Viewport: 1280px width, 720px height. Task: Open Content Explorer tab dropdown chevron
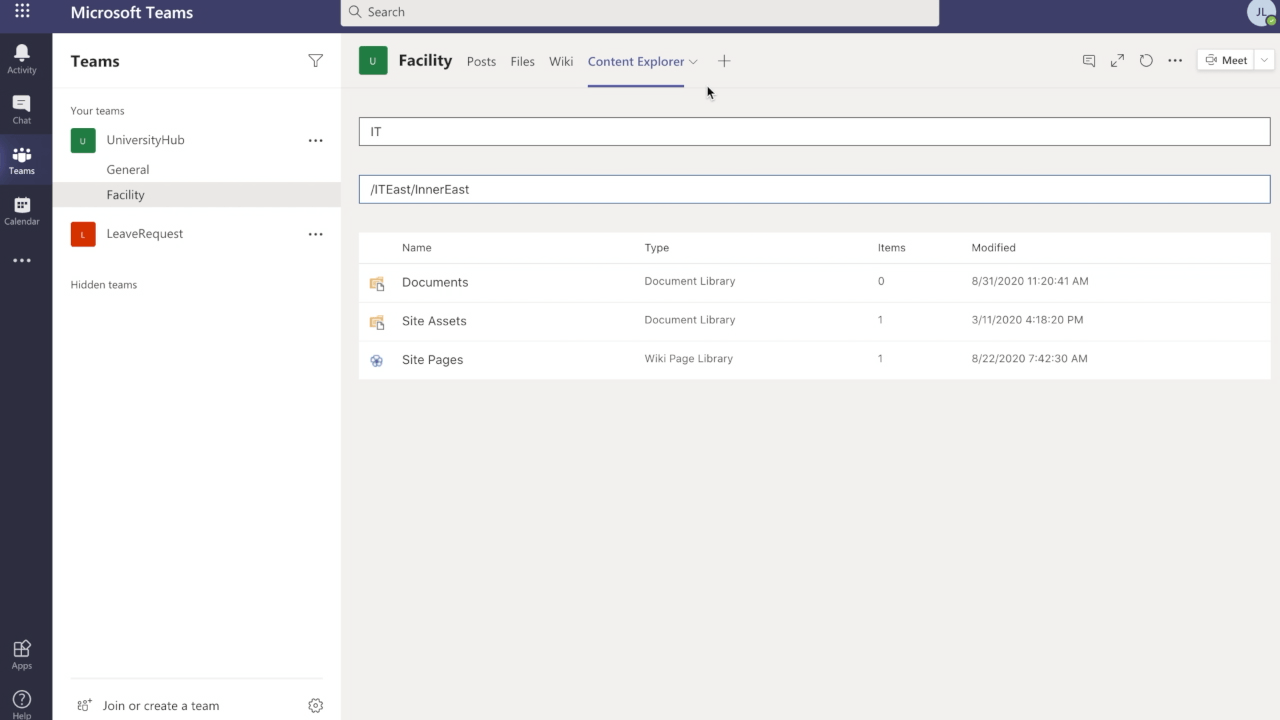[x=693, y=62]
